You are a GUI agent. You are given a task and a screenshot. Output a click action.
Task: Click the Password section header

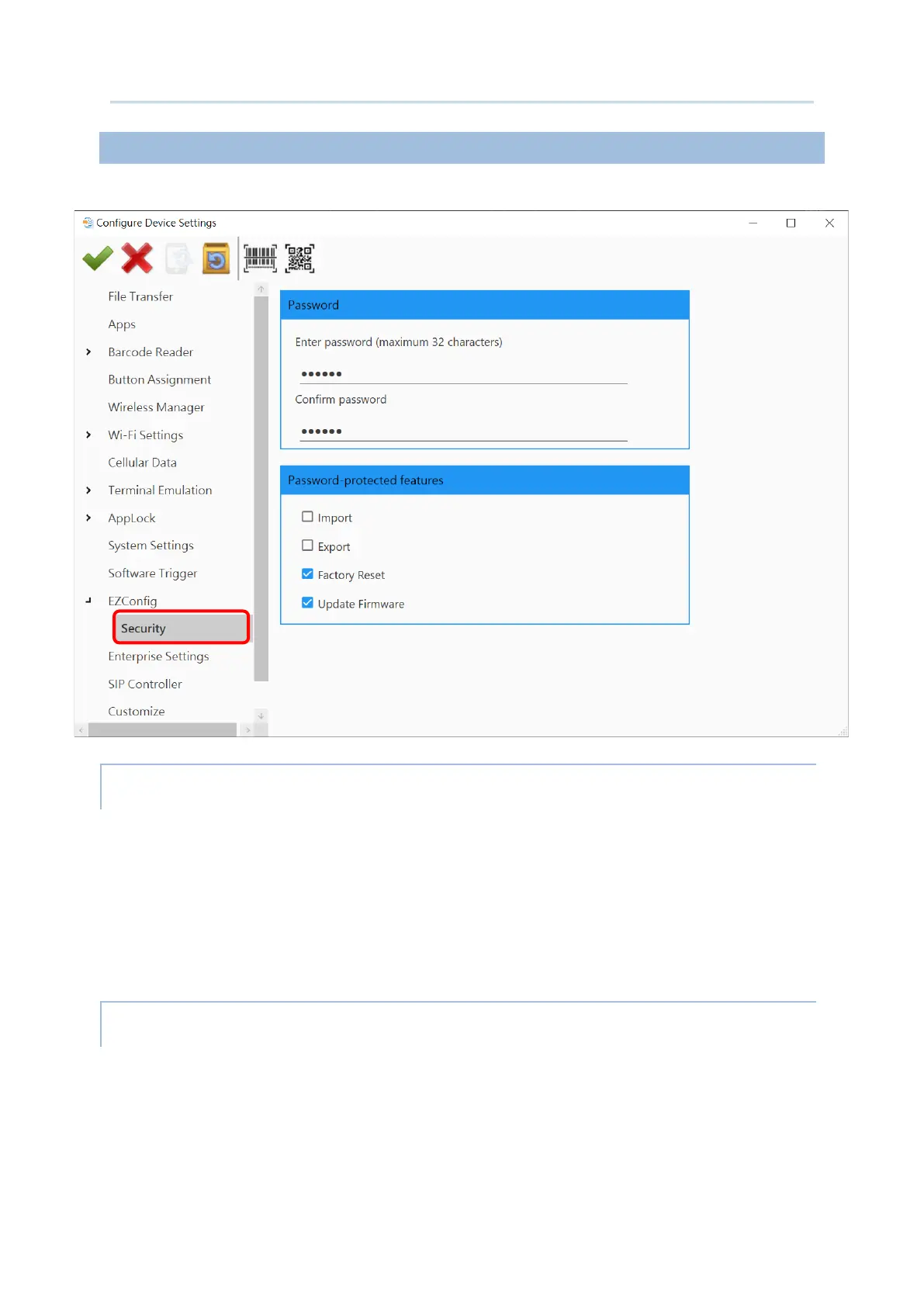[x=484, y=305]
